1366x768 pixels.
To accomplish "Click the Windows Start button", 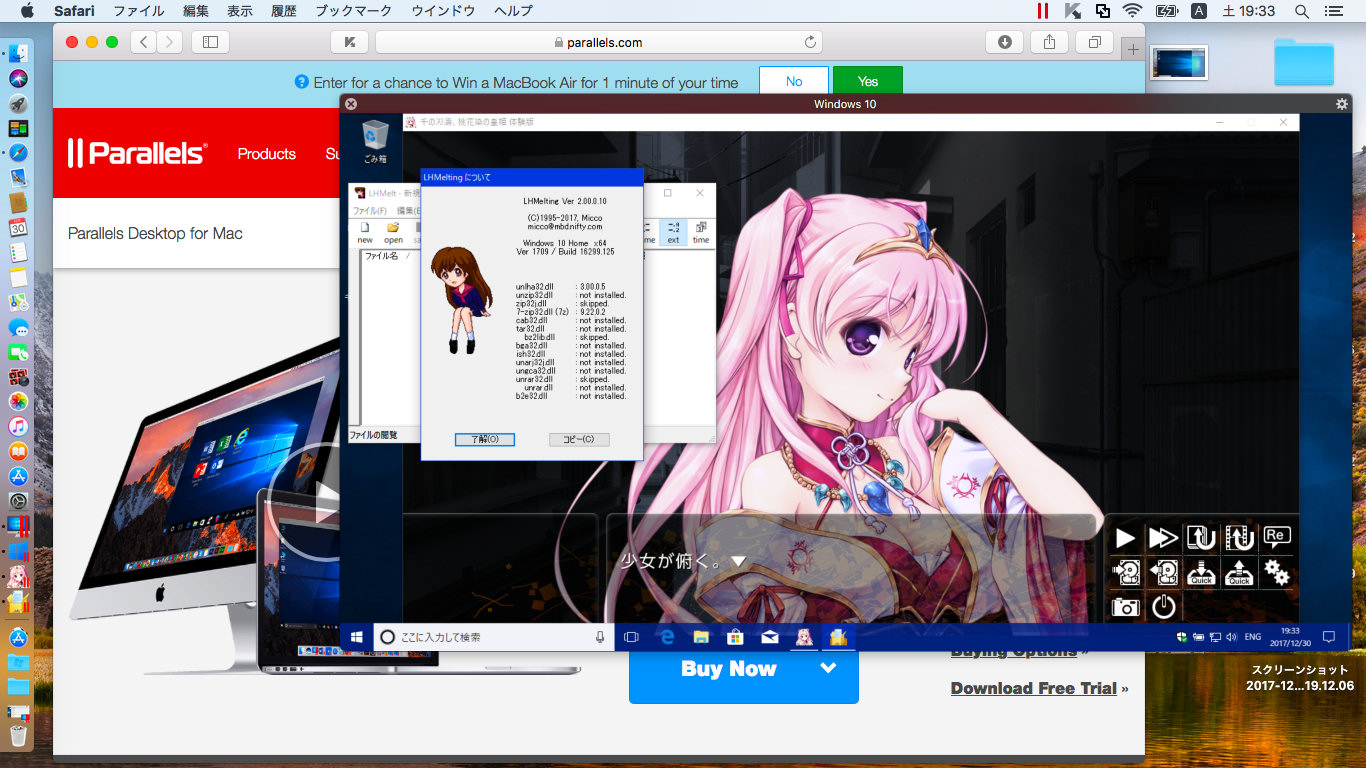I will [x=355, y=637].
